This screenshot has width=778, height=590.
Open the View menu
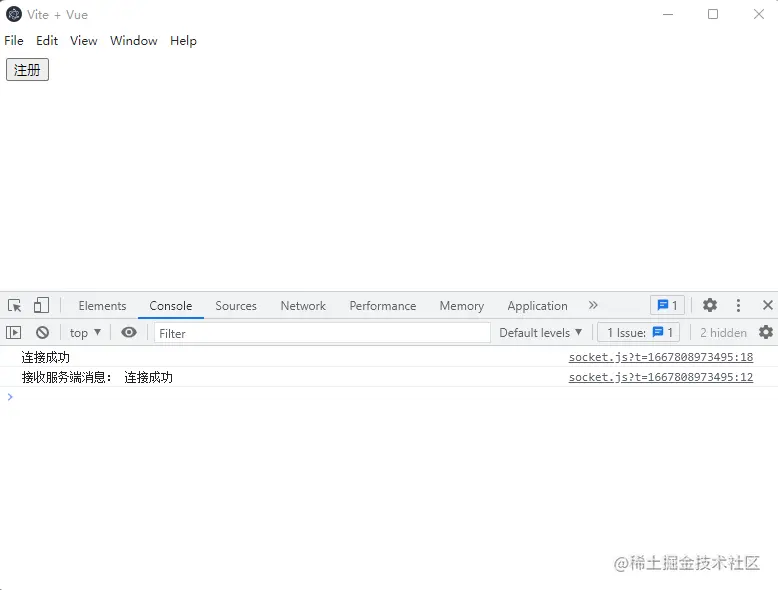click(83, 41)
